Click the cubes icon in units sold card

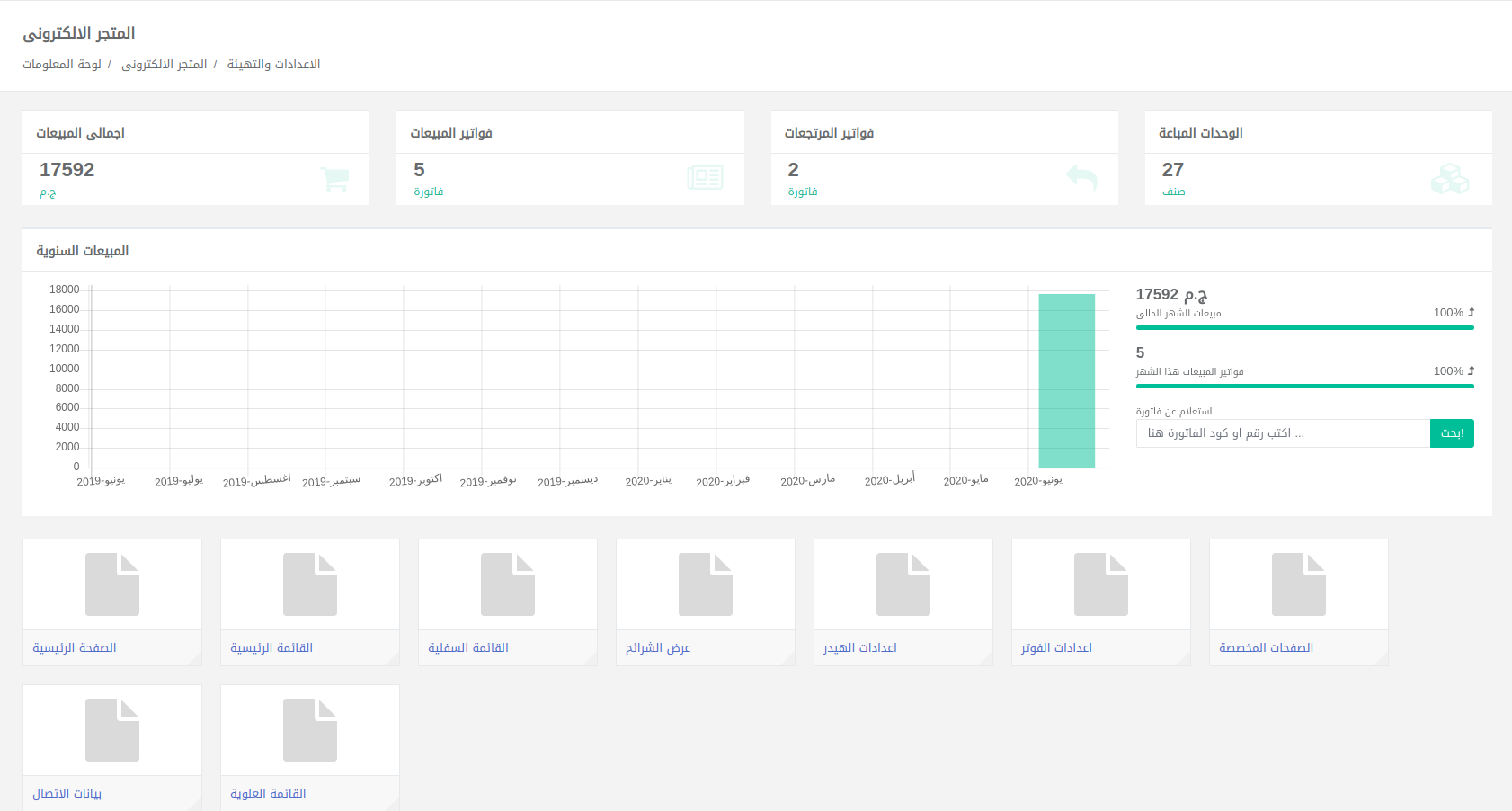point(1450,179)
